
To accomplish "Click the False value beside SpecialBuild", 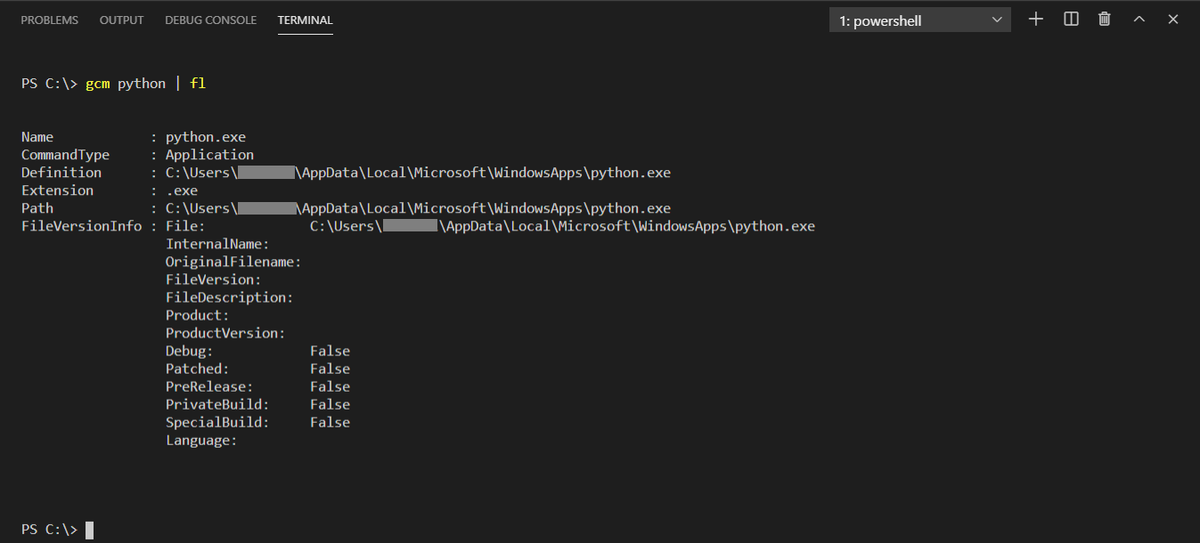I will (x=330, y=423).
